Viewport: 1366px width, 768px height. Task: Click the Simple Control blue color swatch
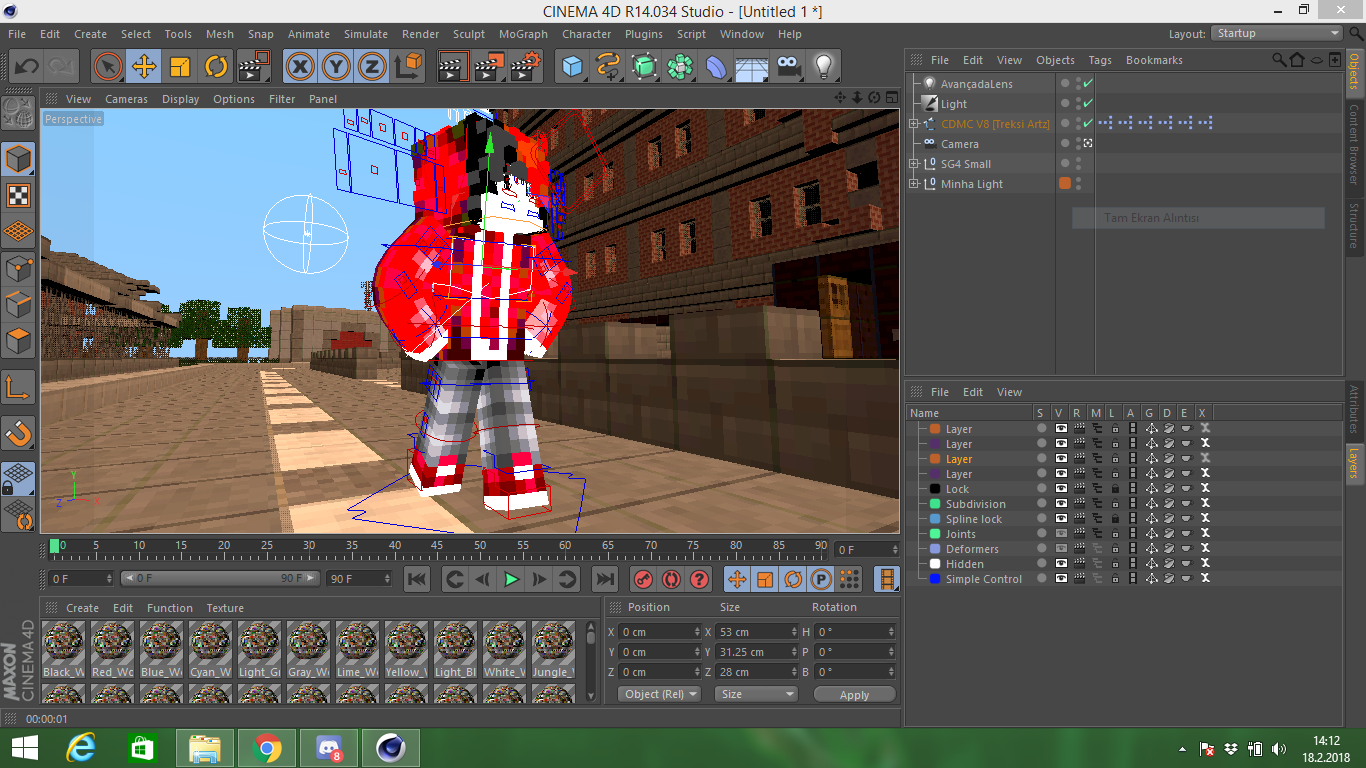[x=935, y=579]
